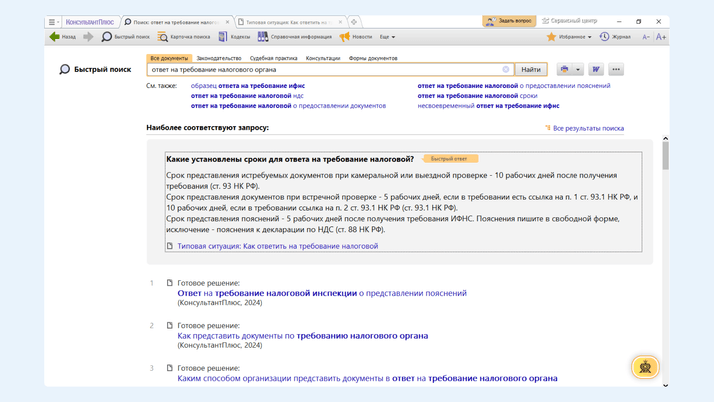
Task: Click document icon of result 2
Action: click(169, 326)
